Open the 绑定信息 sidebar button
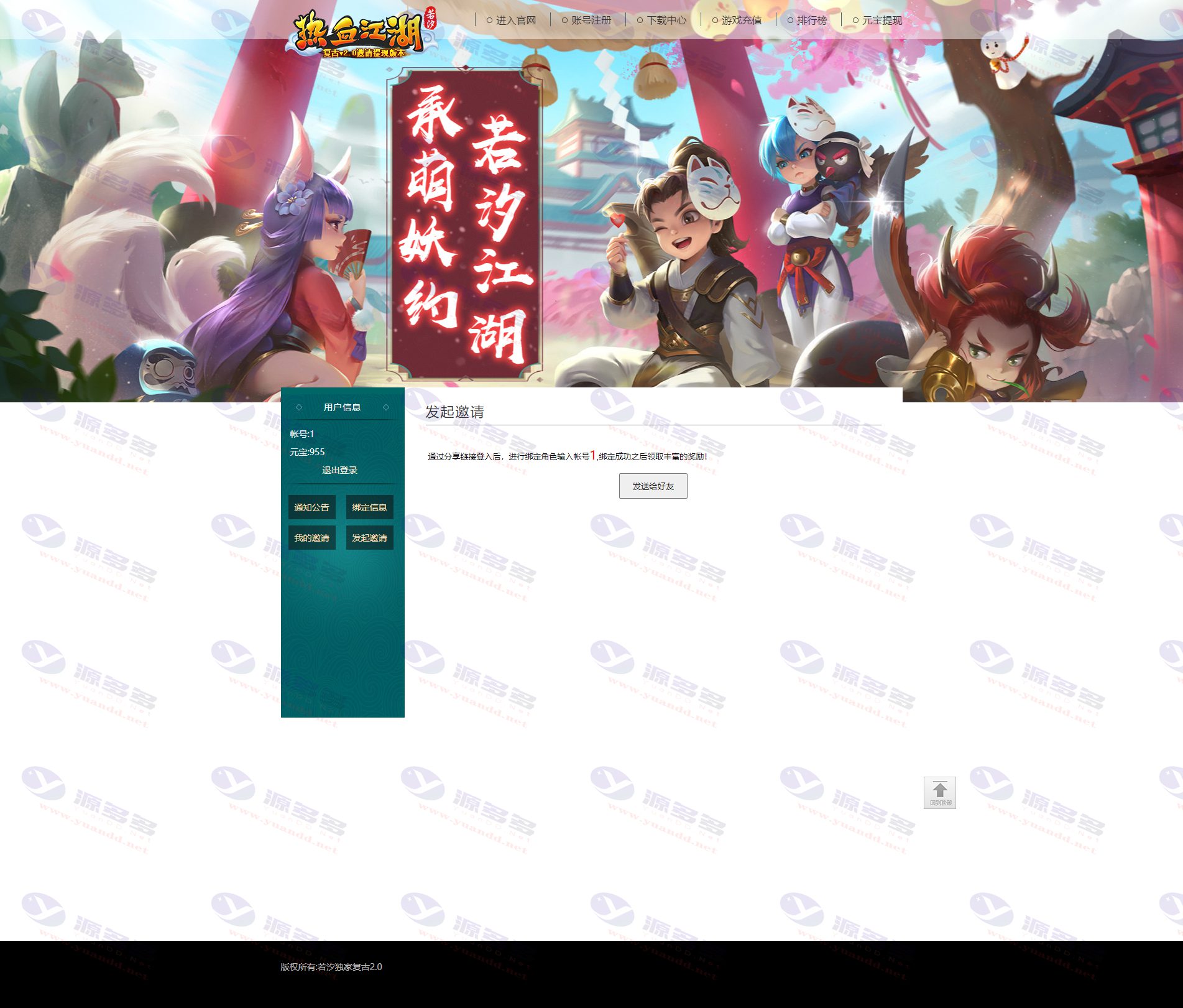 (369, 507)
